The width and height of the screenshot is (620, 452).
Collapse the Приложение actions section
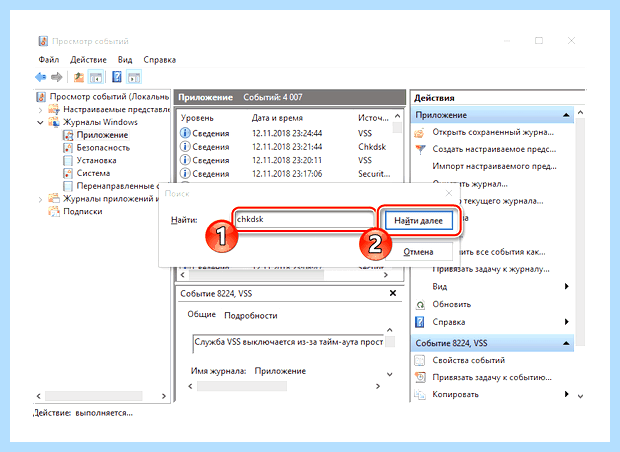coord(566,115)
